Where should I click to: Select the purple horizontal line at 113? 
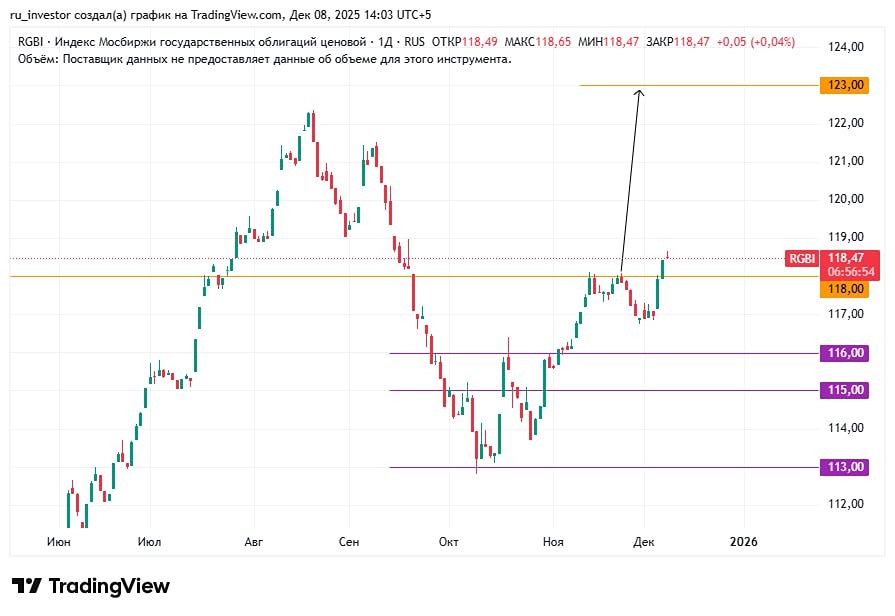[600, 467]
